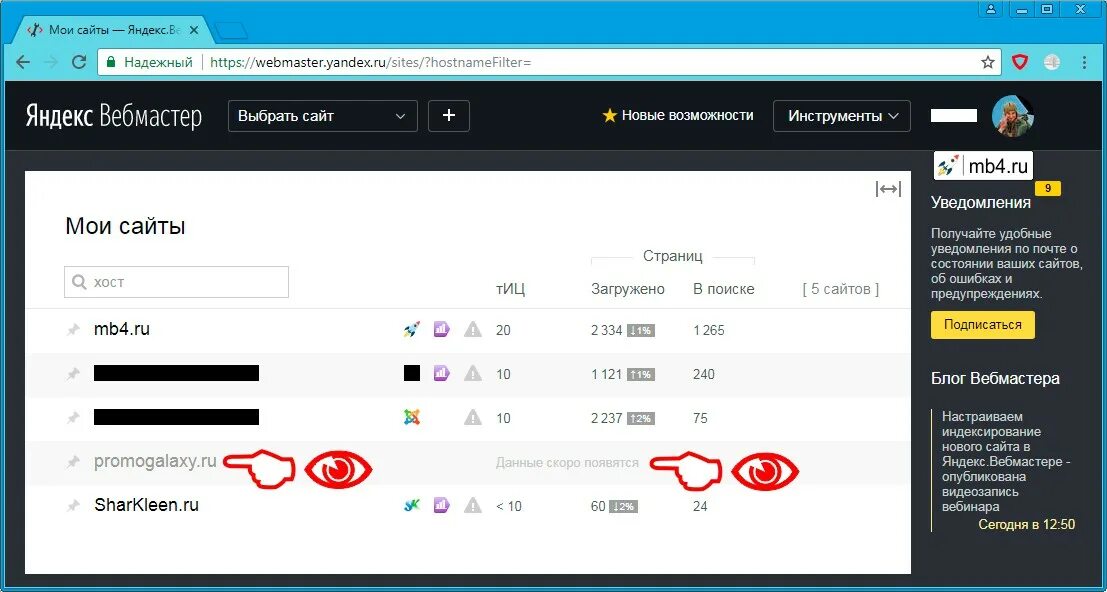Image resolution: width=1107 pixels, height=592 pixels.
Task: Click warning triangle in 1 121 pages row
Action: click(472, 373)
